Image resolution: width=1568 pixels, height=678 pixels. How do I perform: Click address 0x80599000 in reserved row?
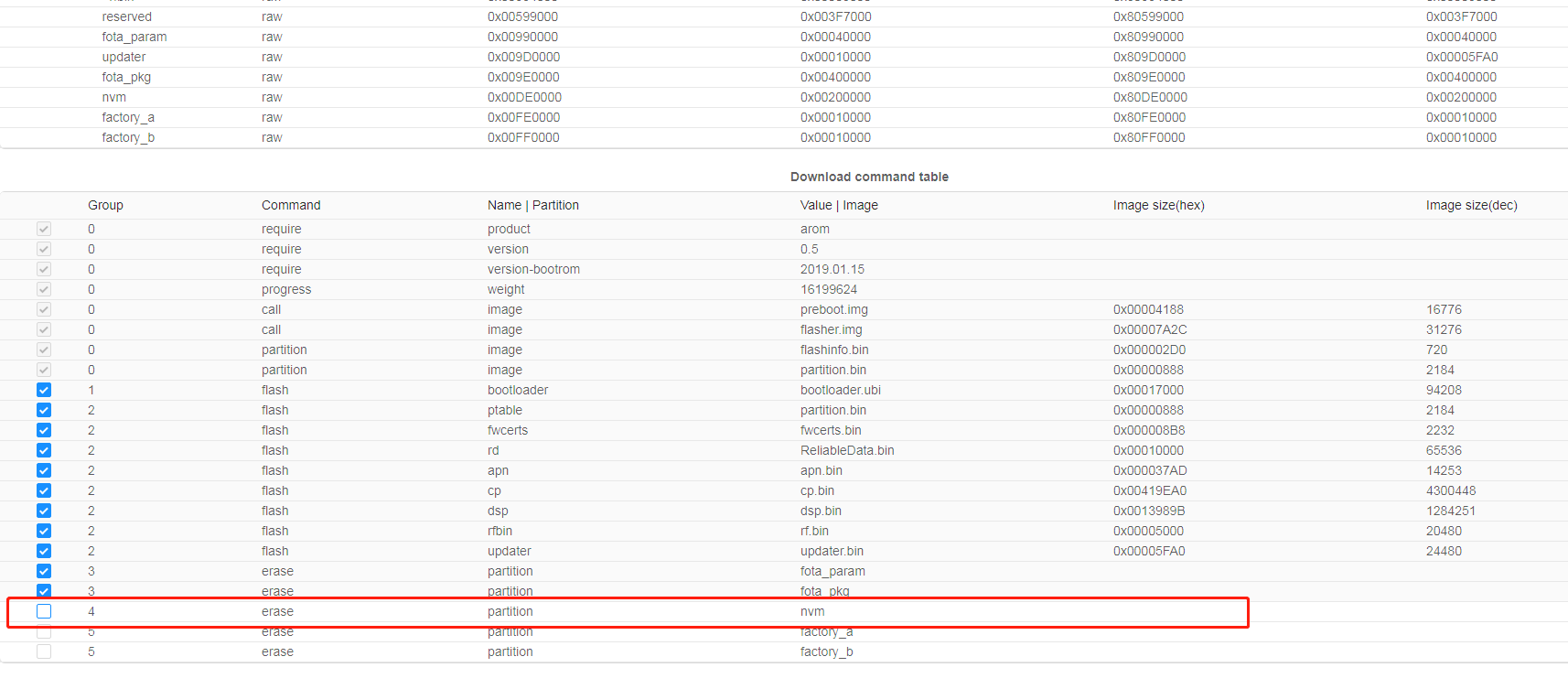[1148, 16]
